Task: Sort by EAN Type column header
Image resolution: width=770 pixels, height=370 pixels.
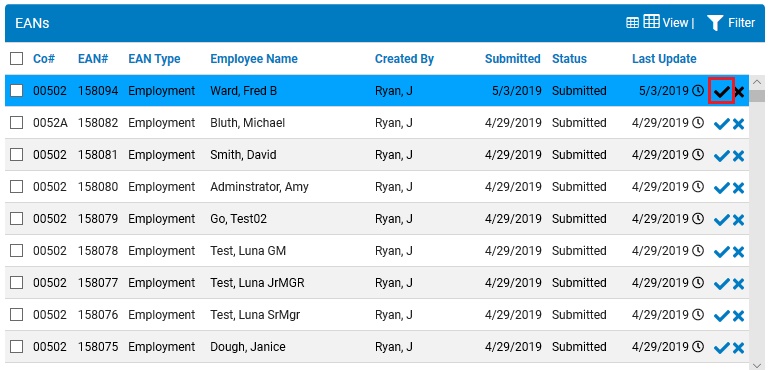Action: click(154, 59)
